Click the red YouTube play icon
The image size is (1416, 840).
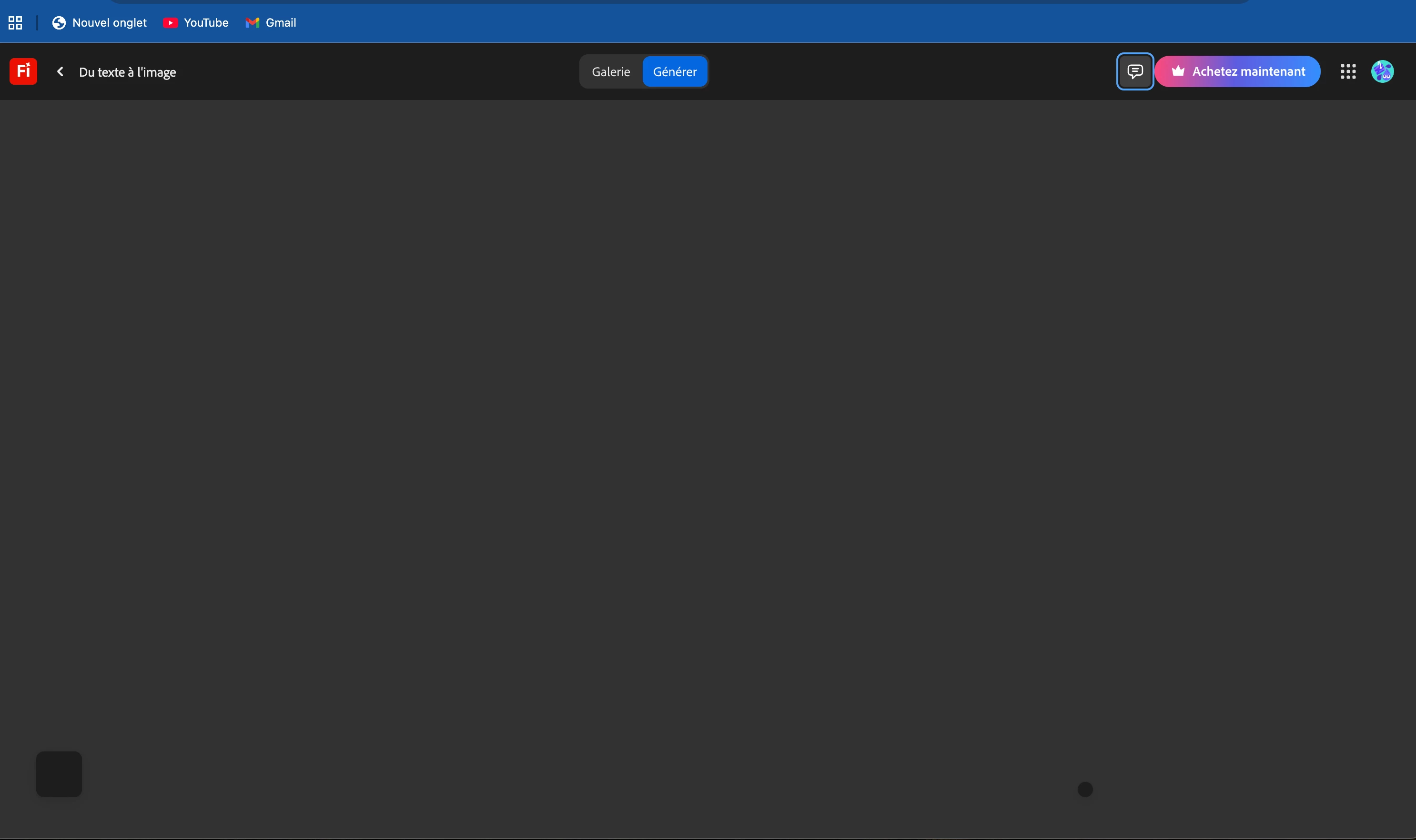click(171, 23)
